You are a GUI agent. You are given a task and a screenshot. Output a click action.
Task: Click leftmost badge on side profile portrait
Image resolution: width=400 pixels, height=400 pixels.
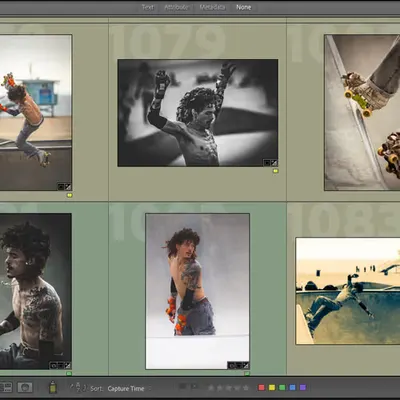click(54, 365)
